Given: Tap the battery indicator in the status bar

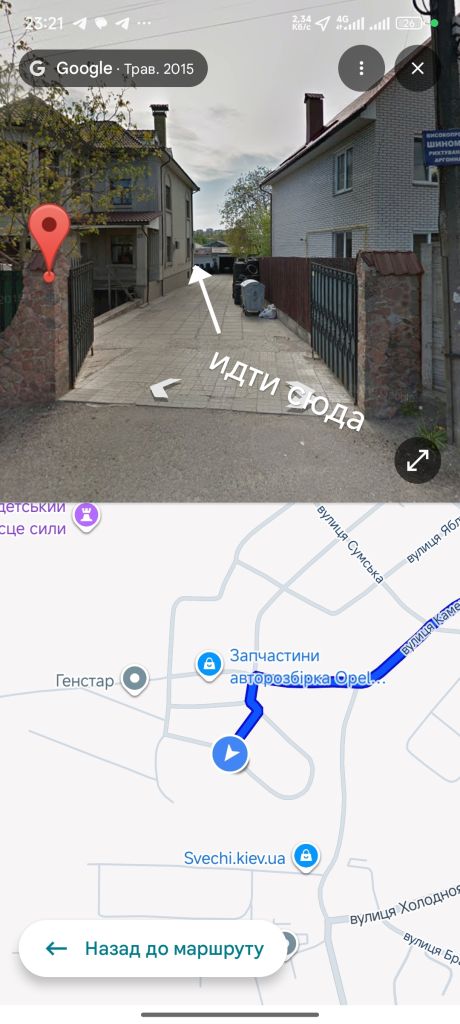Looking at the screenshot, I should (x=410, y=24).
